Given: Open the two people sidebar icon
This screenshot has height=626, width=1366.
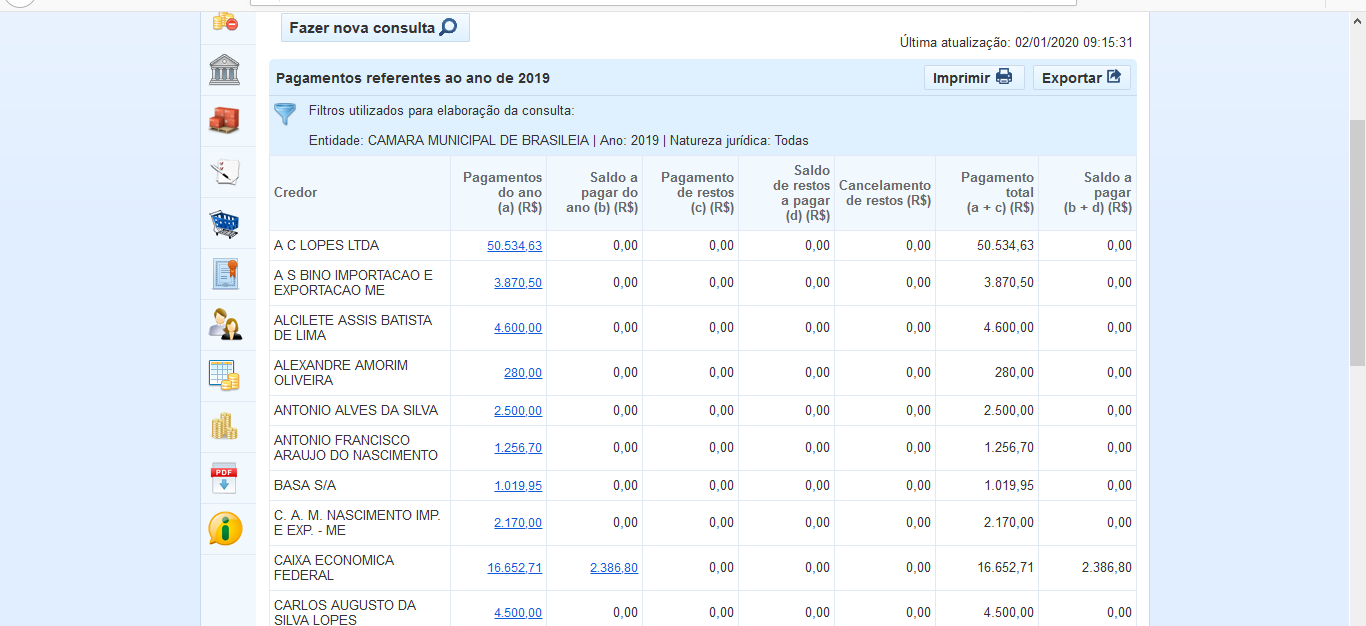Looking at the screenshot, I should [224, 325].
